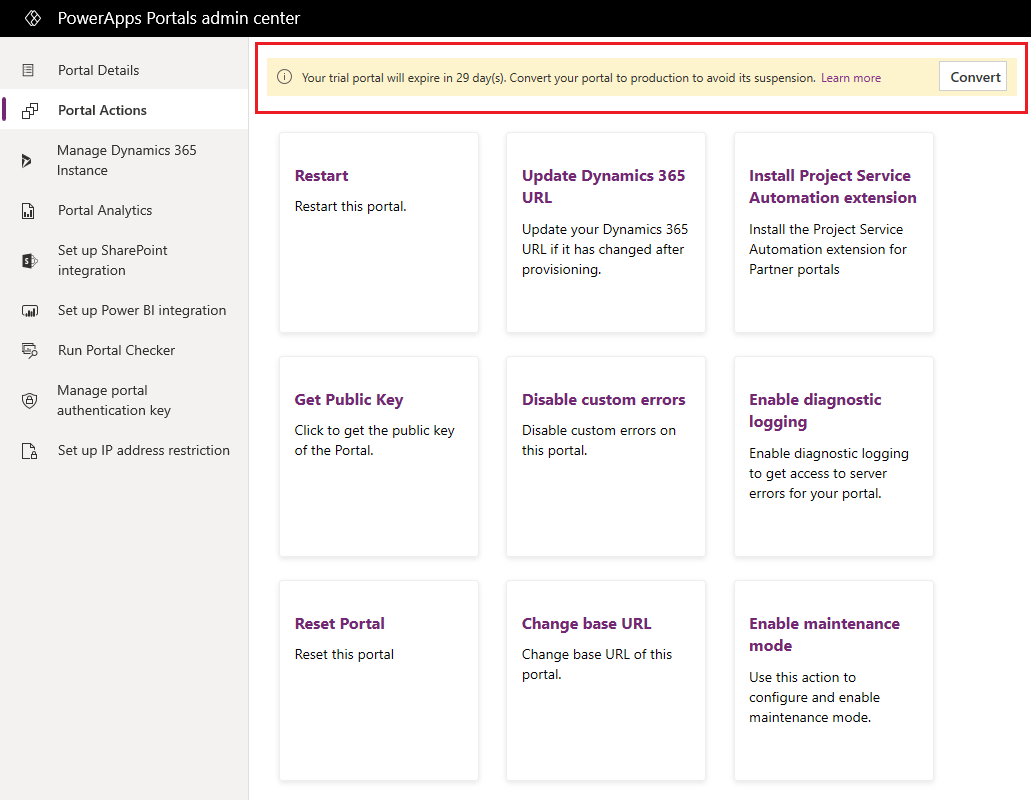This screenshot has height=800, width=1031.
Task: Click the Portal Actions icon in sidebar
Action: [30, 110]
